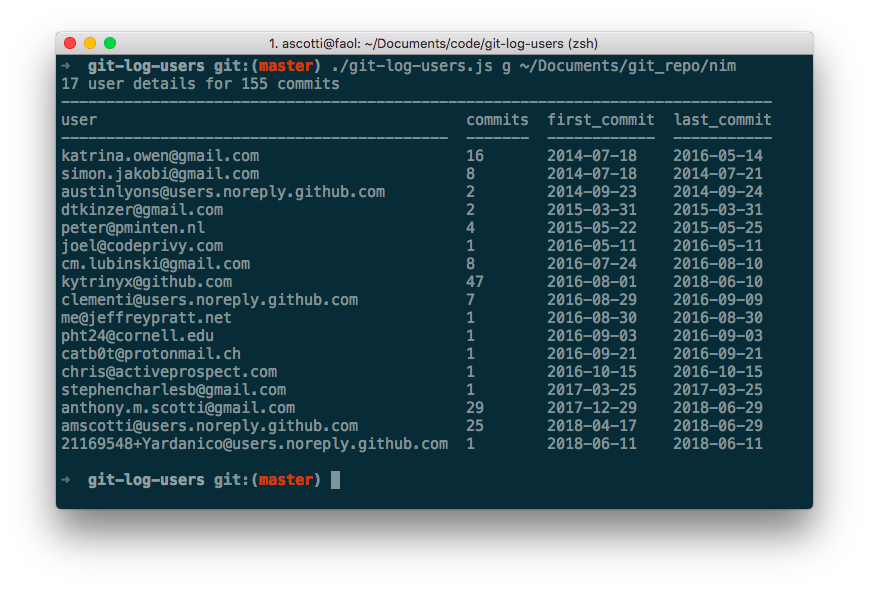The image size is (869, 589).
Task: Click dtkinzer@gmail.com email
Action: (142, 210)
